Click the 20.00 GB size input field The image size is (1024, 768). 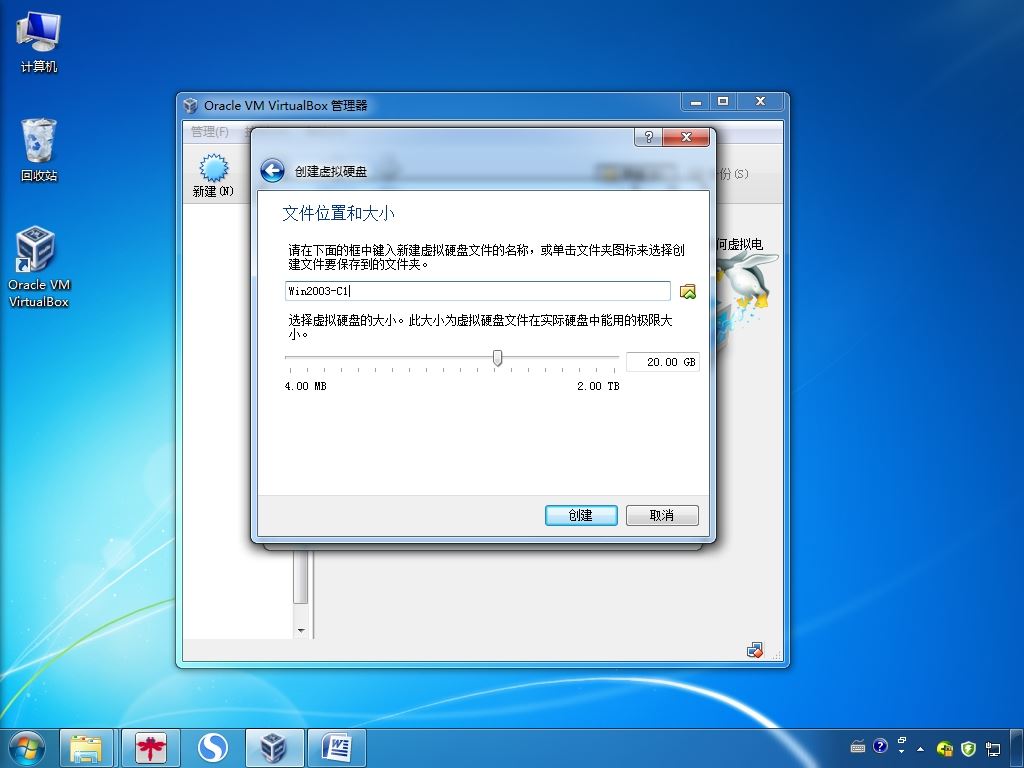coord(662,362)
